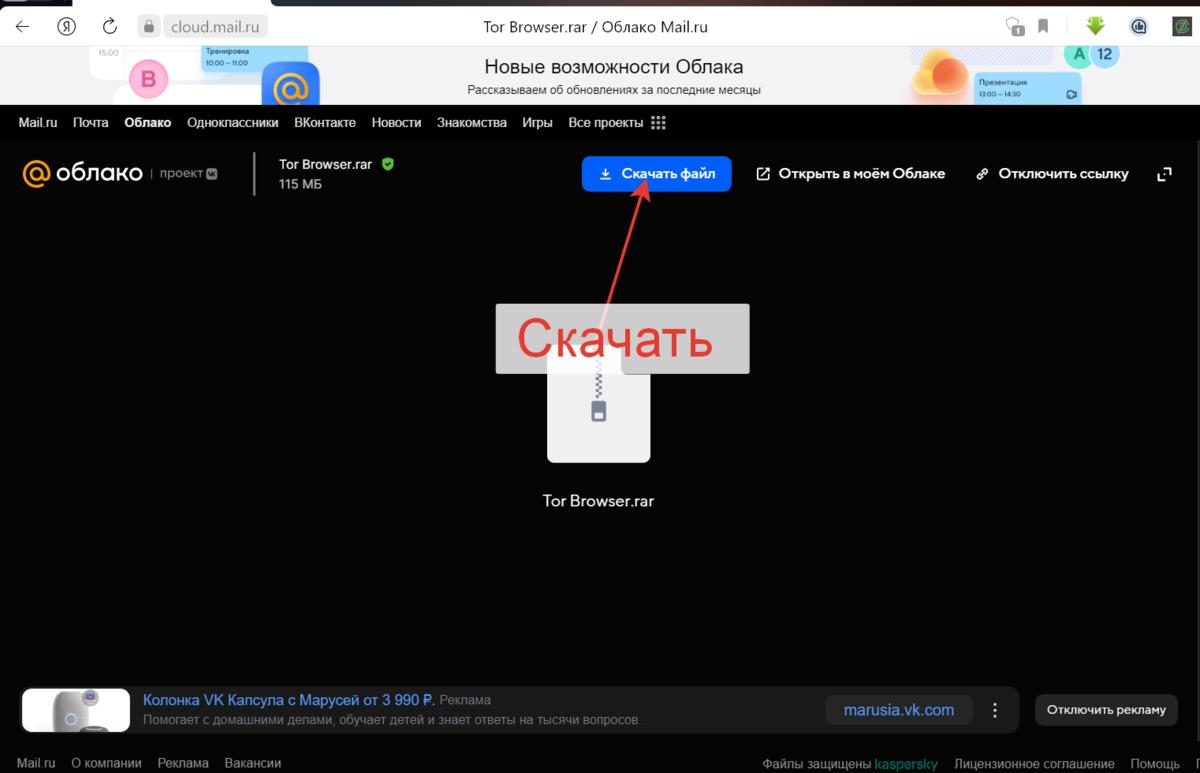Open the protection shield icon in address bar

coord(1014,27)
